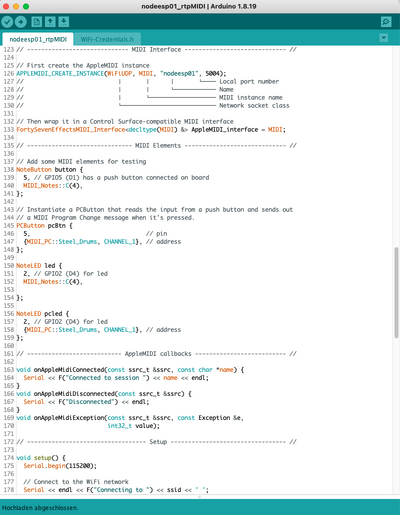This screenshot has height=515, width=400.
Task: Click line 158 with MIDI_PC::Steel_Drums
Action: [x=102, y=329]
